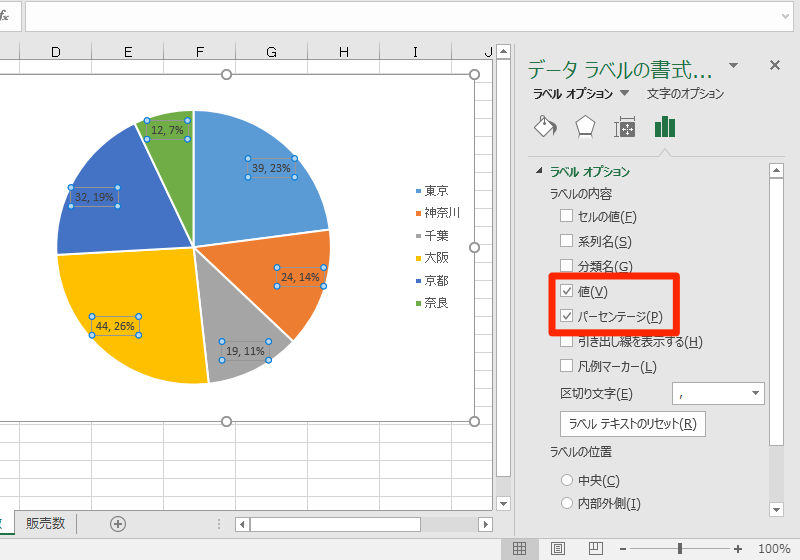This screenshot has height=560, width=800.
Task: Collapse the ラベル オプション section
Action: [x=539, y=171]
